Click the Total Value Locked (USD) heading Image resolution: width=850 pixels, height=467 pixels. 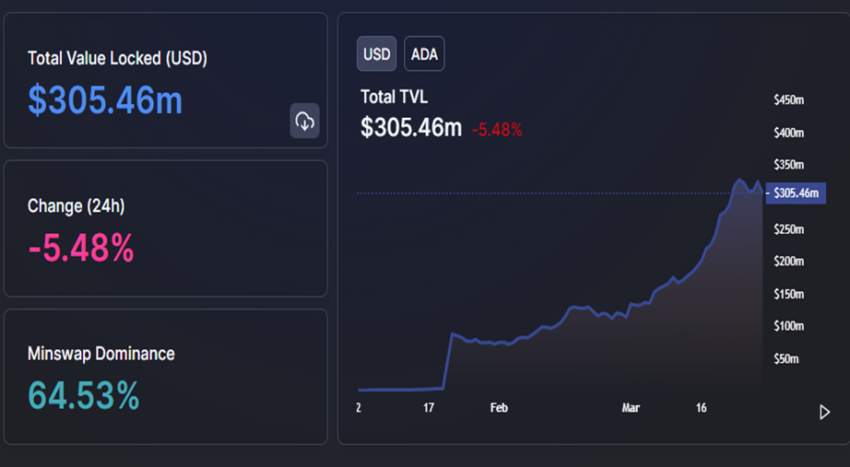pos(117,58)
